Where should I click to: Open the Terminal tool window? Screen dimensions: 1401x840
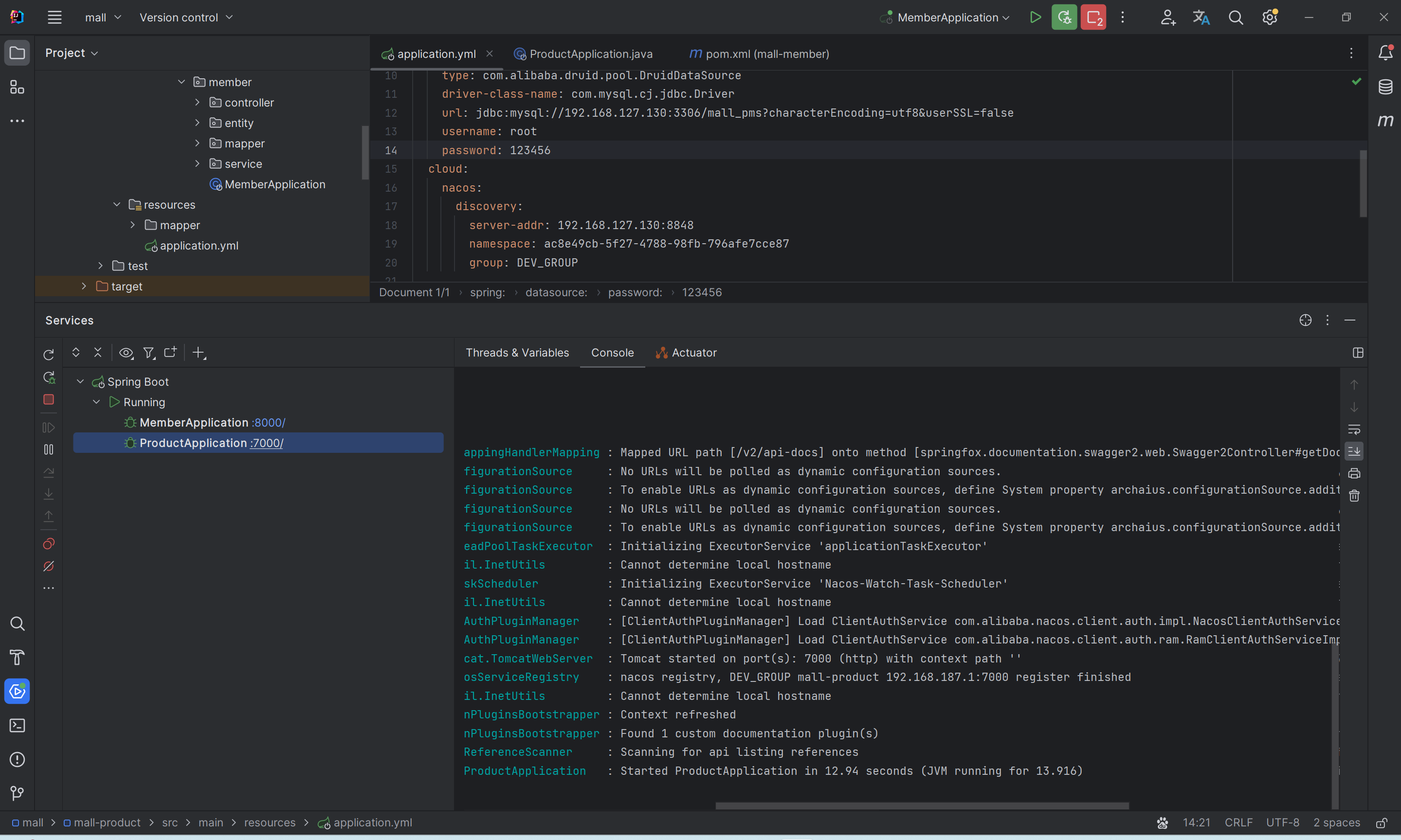click(x=17, y=726)
